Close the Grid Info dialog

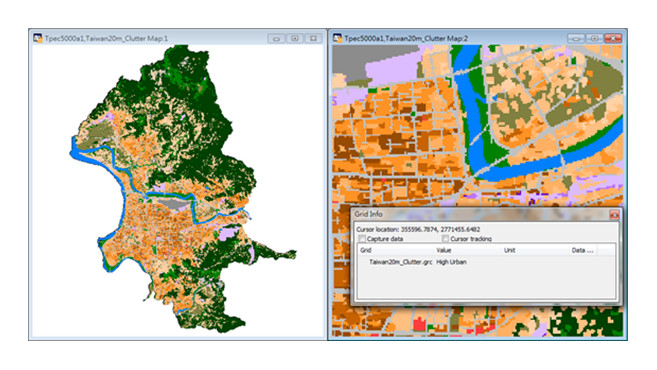click(614, 215)
